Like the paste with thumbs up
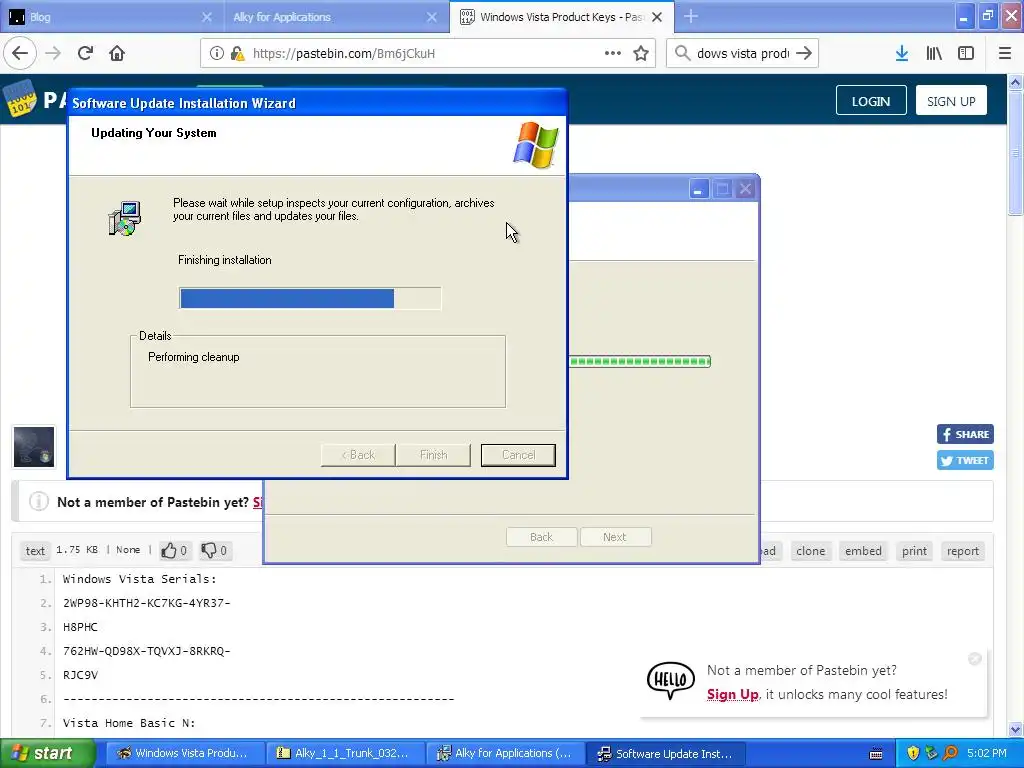The height and width of the screenshot is (768, 1024). point(174,551)
